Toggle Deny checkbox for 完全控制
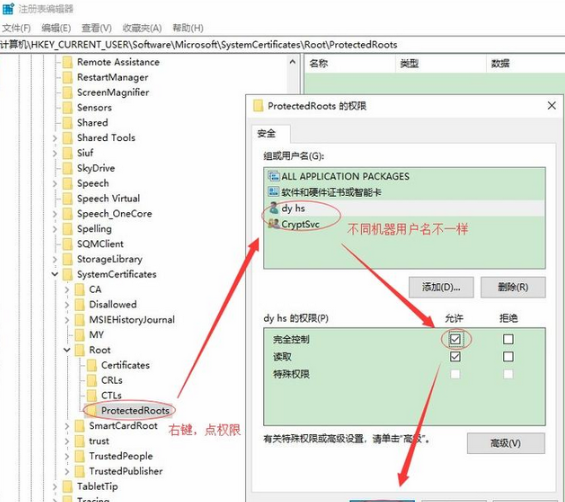Screen dimensions: 565x502 click(x=508, y=339)
